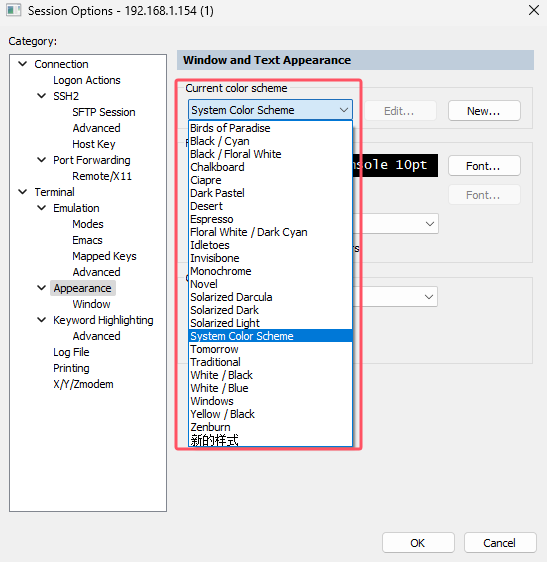Open the Logon Actions category
Screen dimensions: 547x562
click(x=87, y=80)
